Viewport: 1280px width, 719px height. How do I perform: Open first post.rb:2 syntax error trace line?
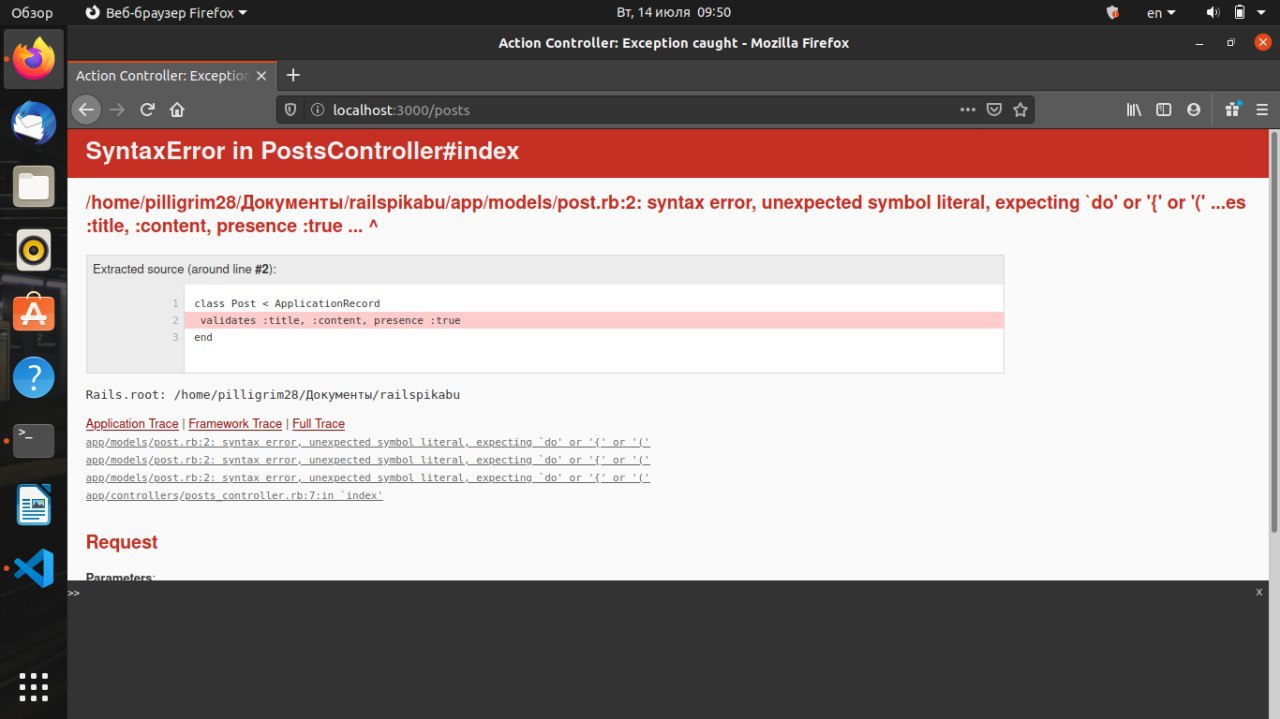click(368, 442)
